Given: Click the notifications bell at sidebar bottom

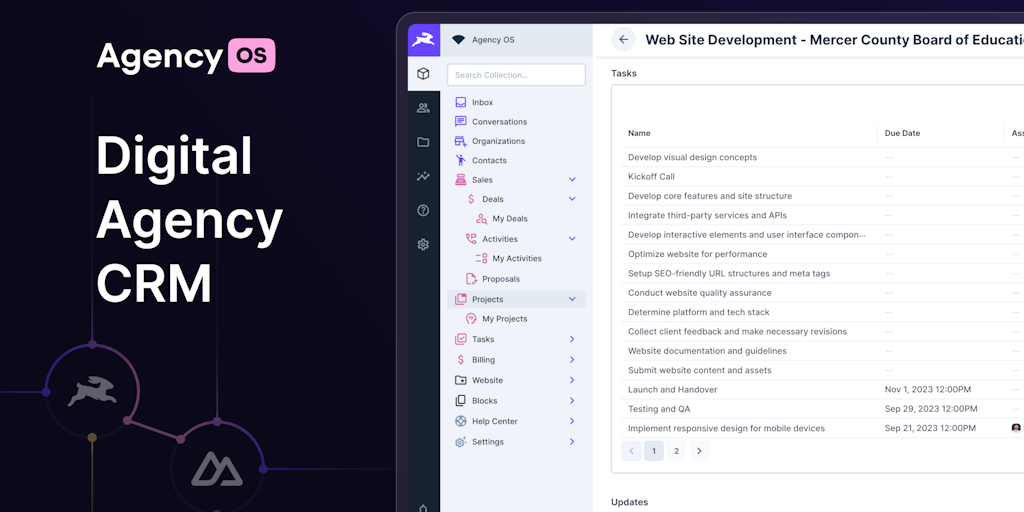Looking at the screenshot, I should [423, 507].
